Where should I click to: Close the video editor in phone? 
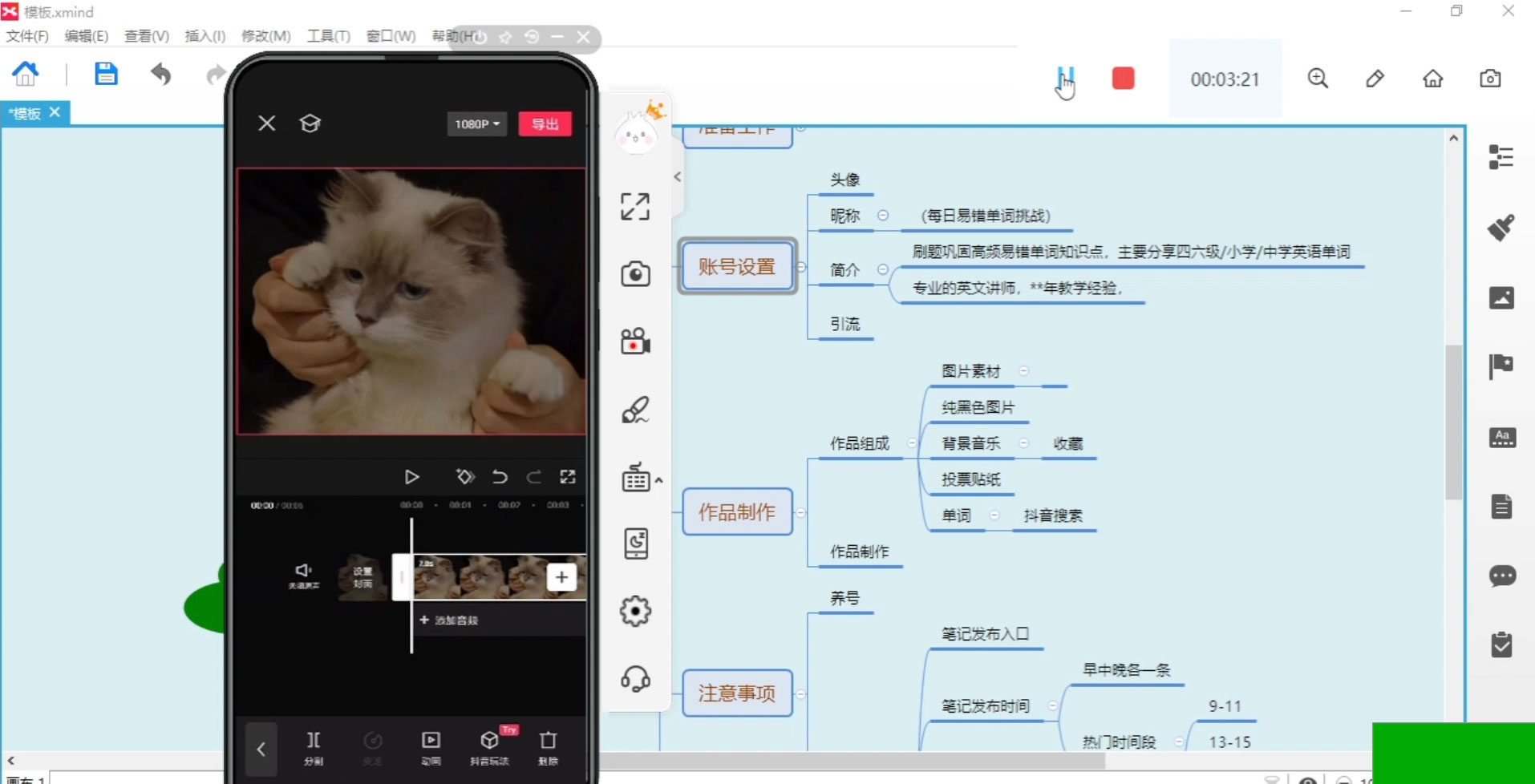(x=267, y=123)
